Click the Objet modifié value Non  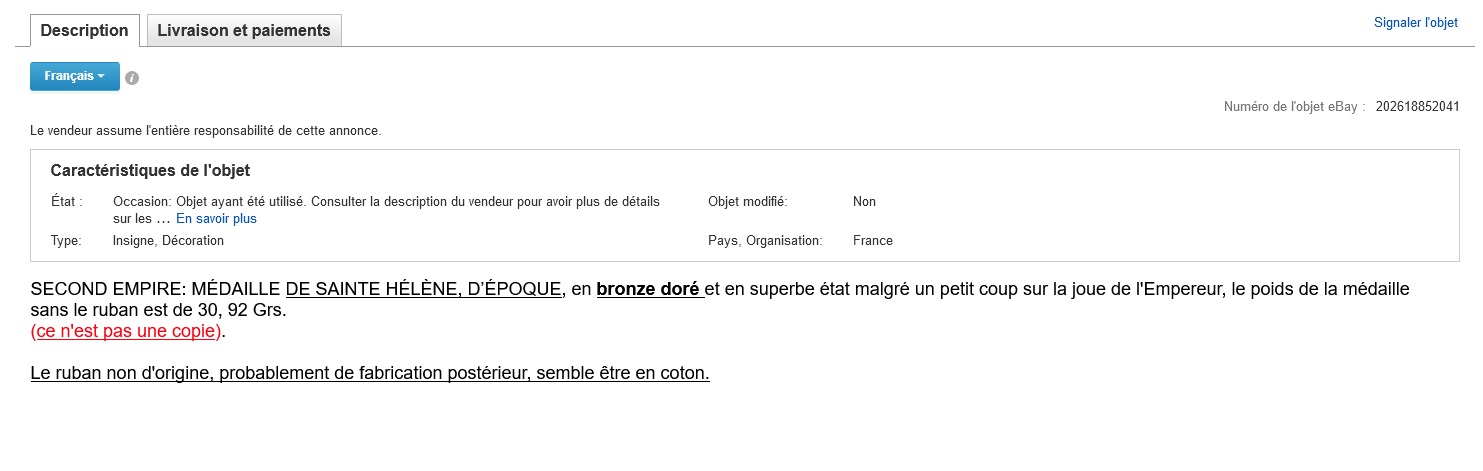point(864,202)
